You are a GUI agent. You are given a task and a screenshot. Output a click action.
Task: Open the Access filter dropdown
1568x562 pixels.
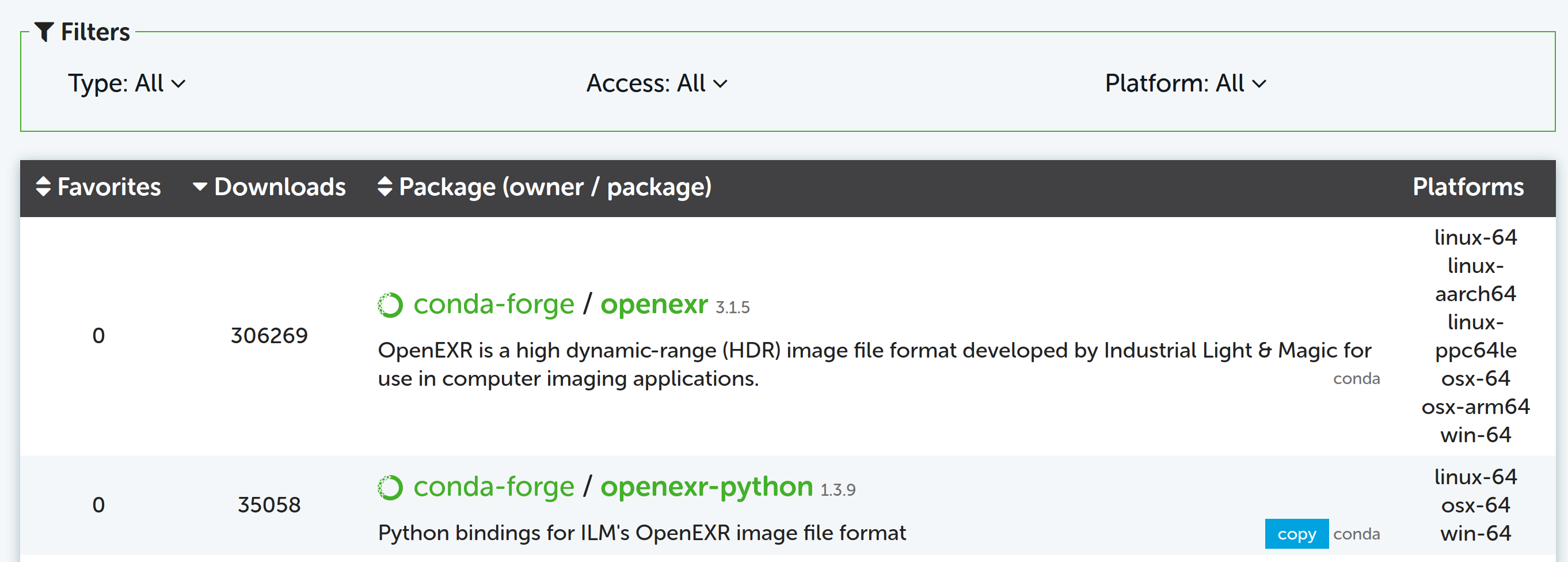tap(654, 83)
